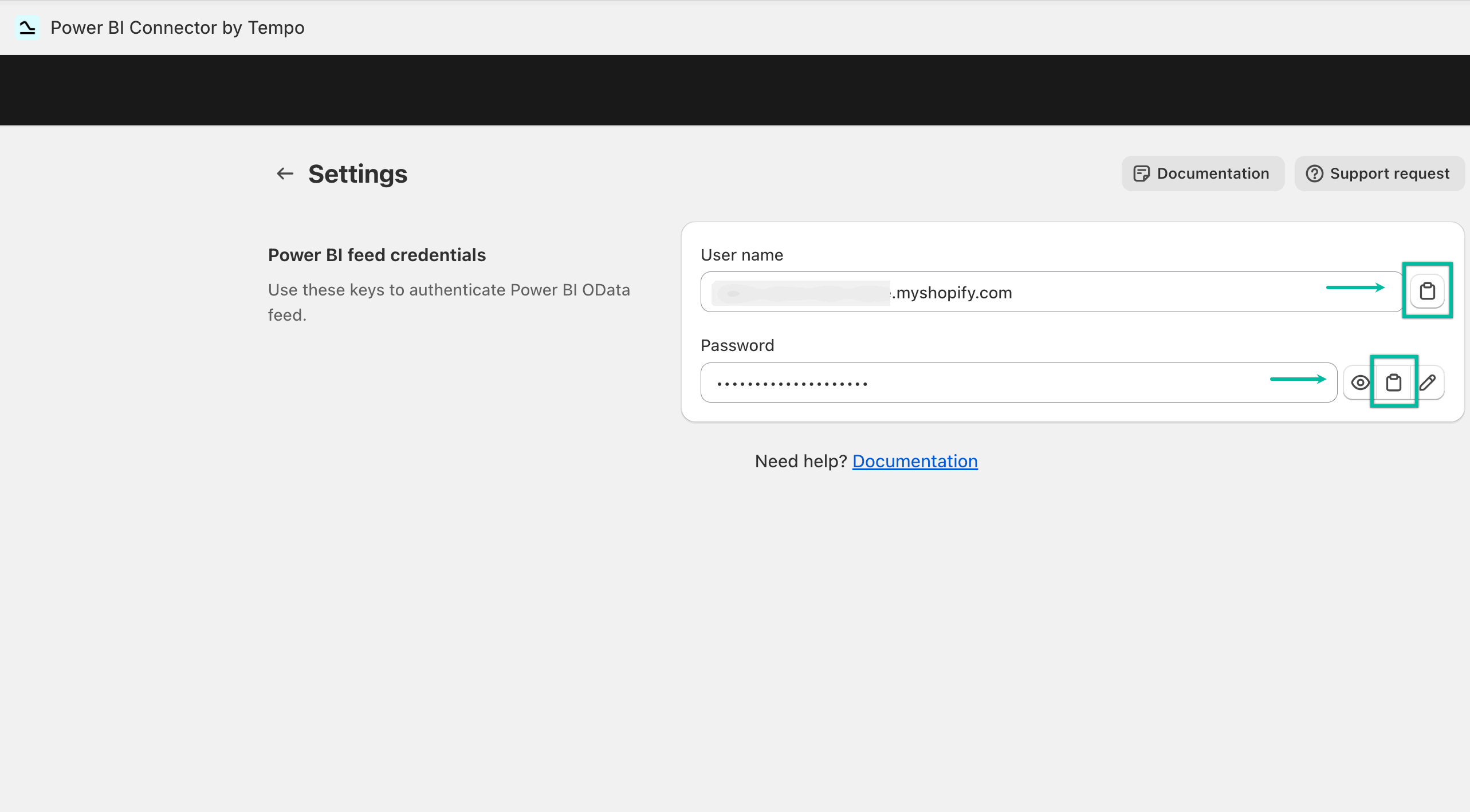Click the .myshopify.com text in user name

pyautogui.click(x=952, y=293)
